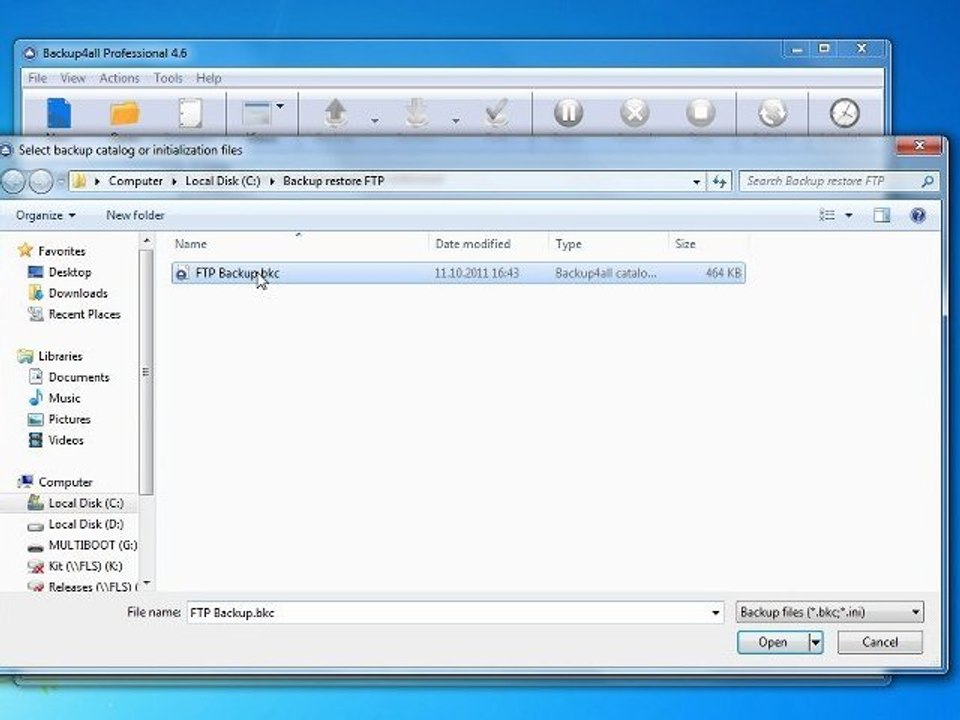Select Desktop in the navigation pane
The image size is (960, 720).
coord(70,272)
